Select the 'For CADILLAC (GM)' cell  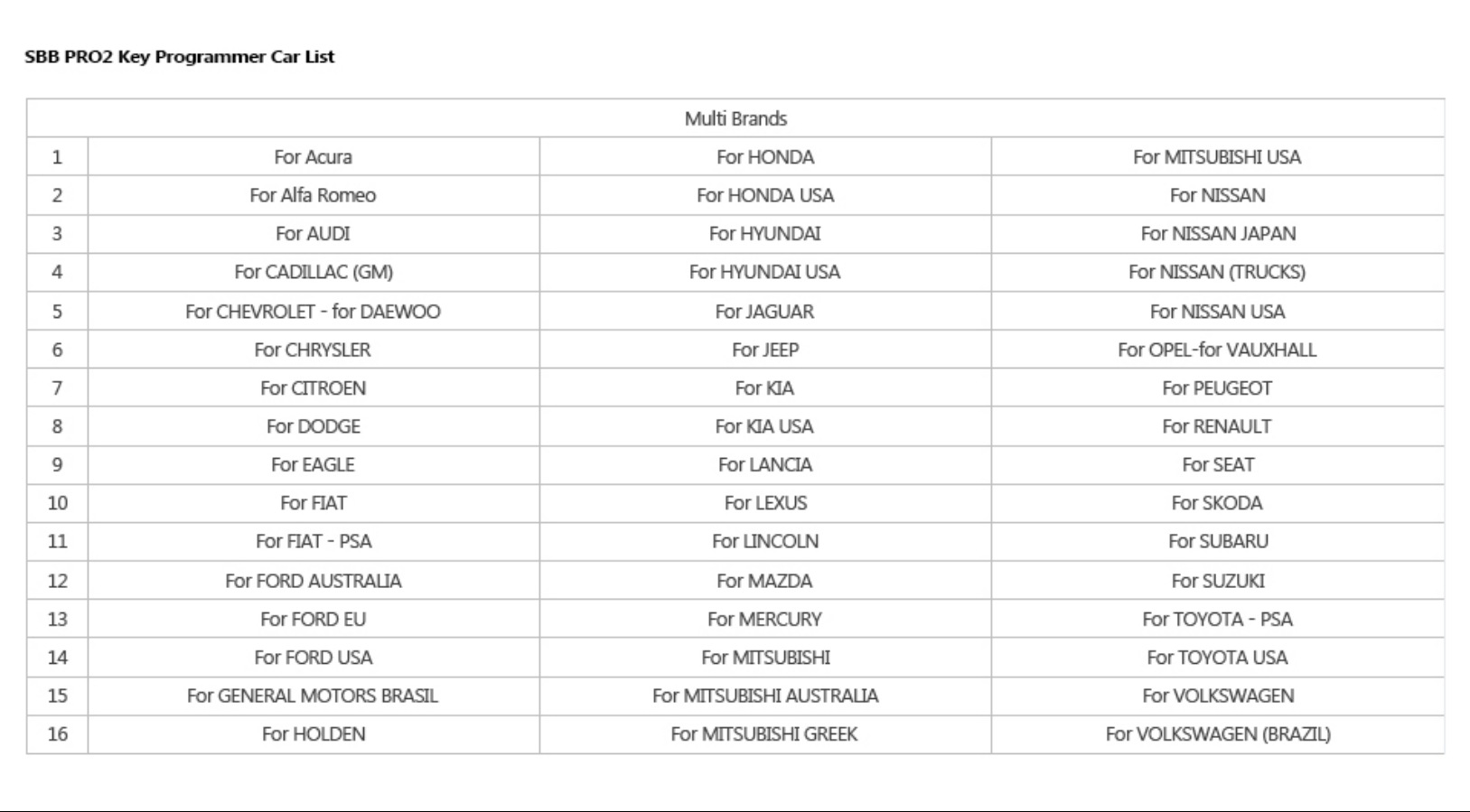coord(313,272)
